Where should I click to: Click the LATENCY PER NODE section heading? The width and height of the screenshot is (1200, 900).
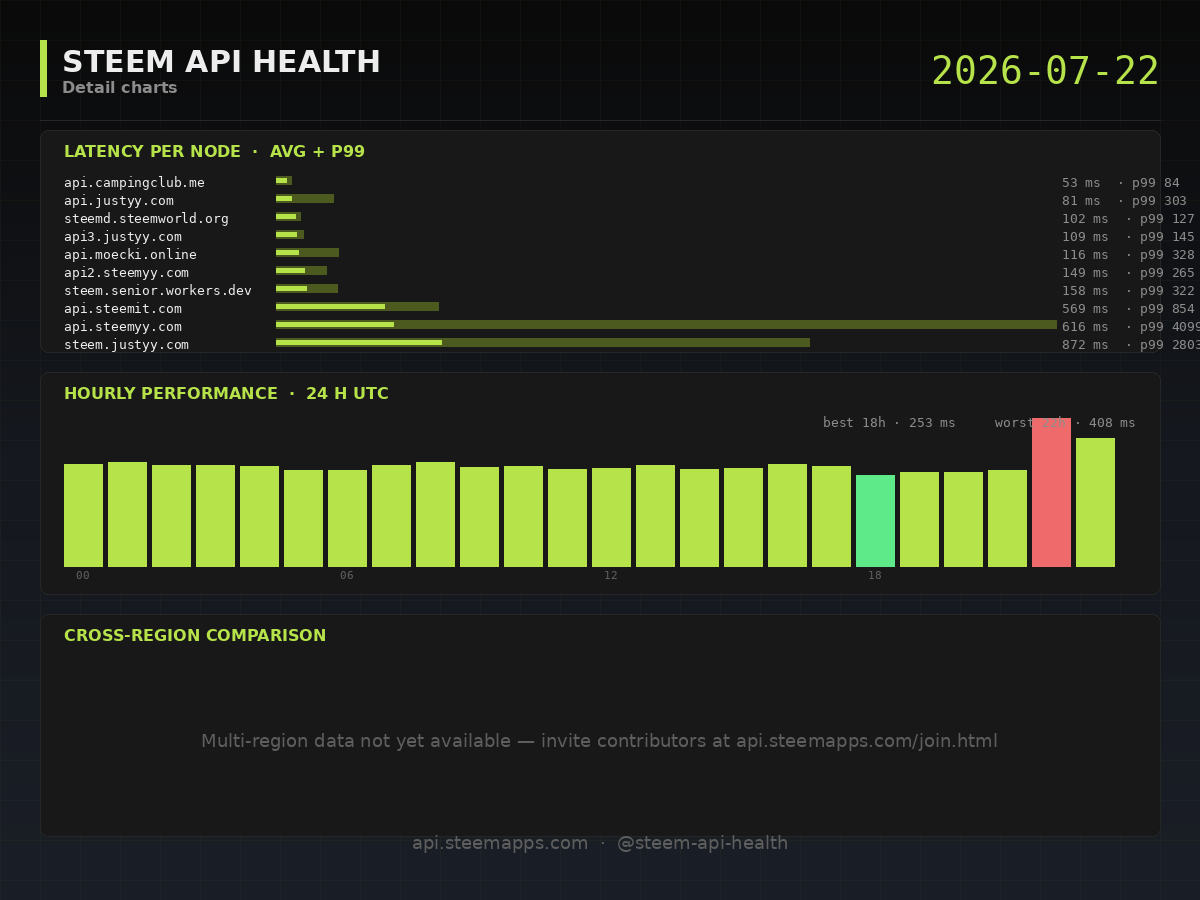(214, 152)
